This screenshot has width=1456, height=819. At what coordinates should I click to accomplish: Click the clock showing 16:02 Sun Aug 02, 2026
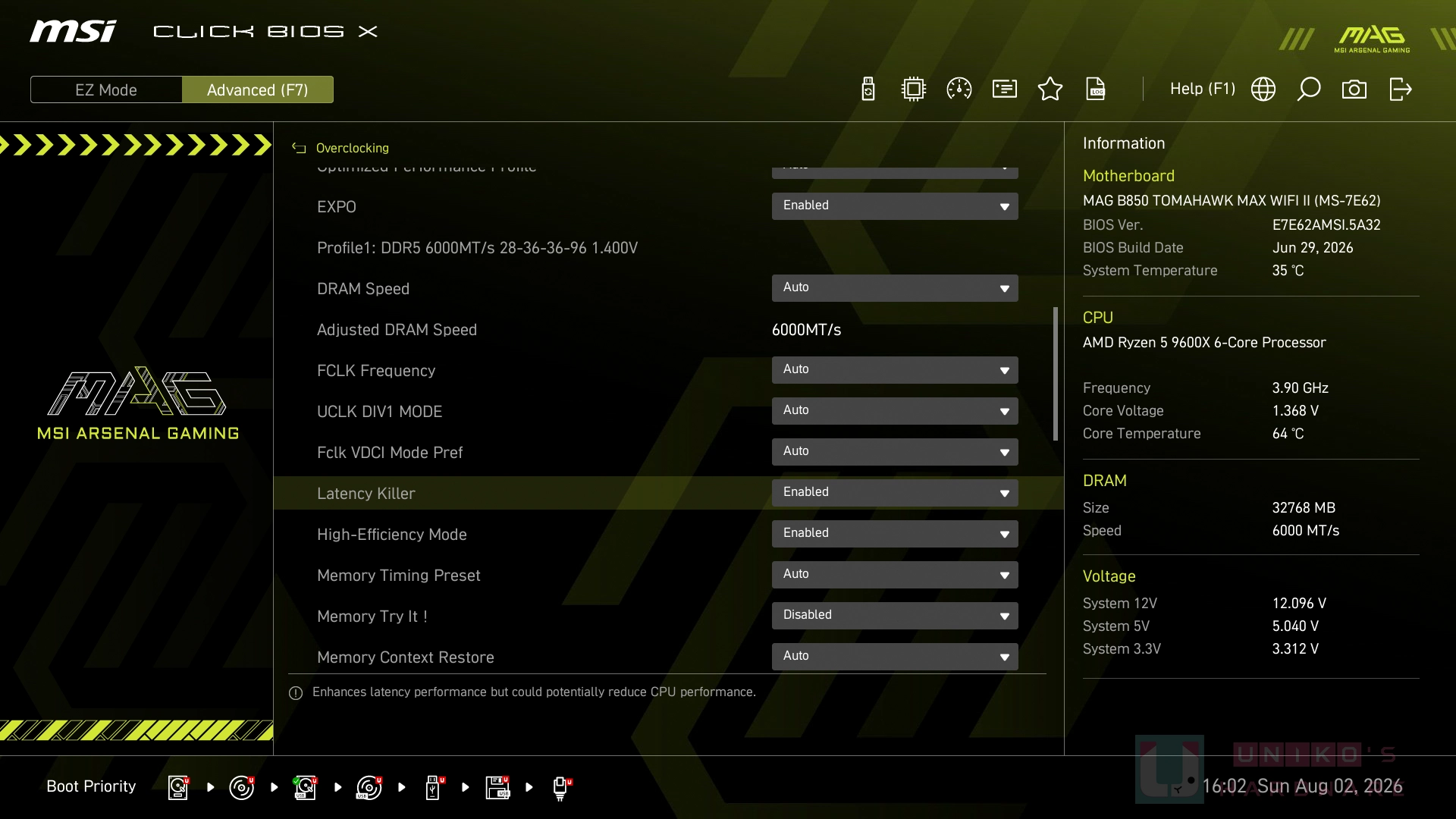click(x=1302, y=786)
